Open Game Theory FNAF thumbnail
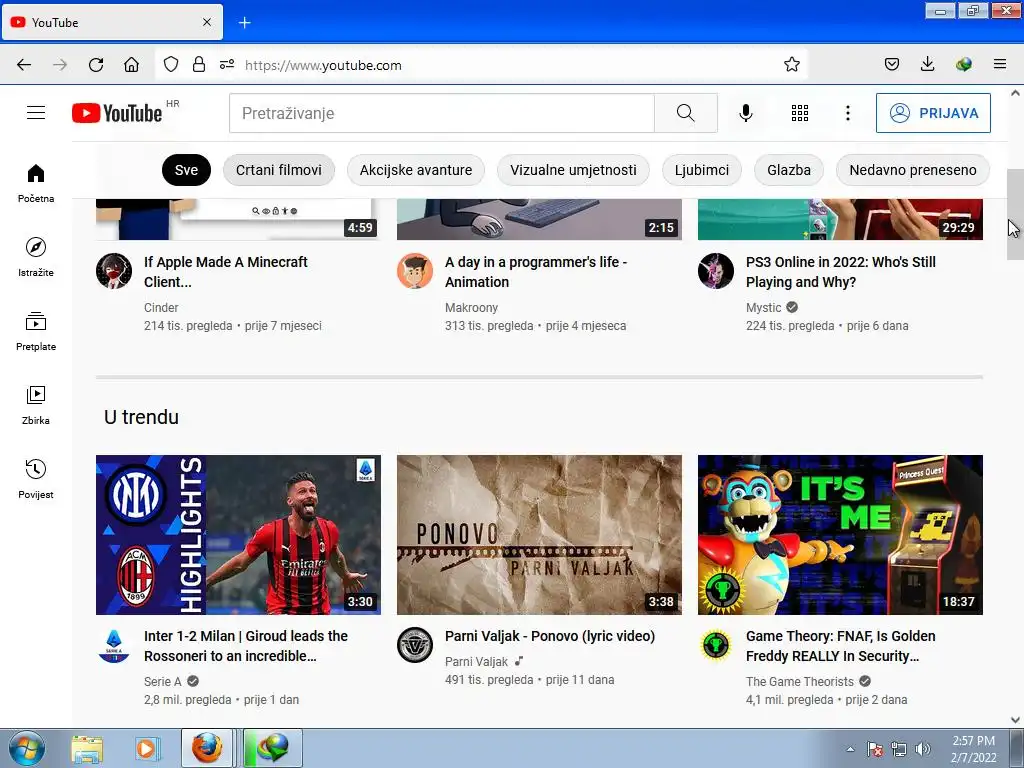The width and height of the screenshot is (1024, 768). point(840,535)
